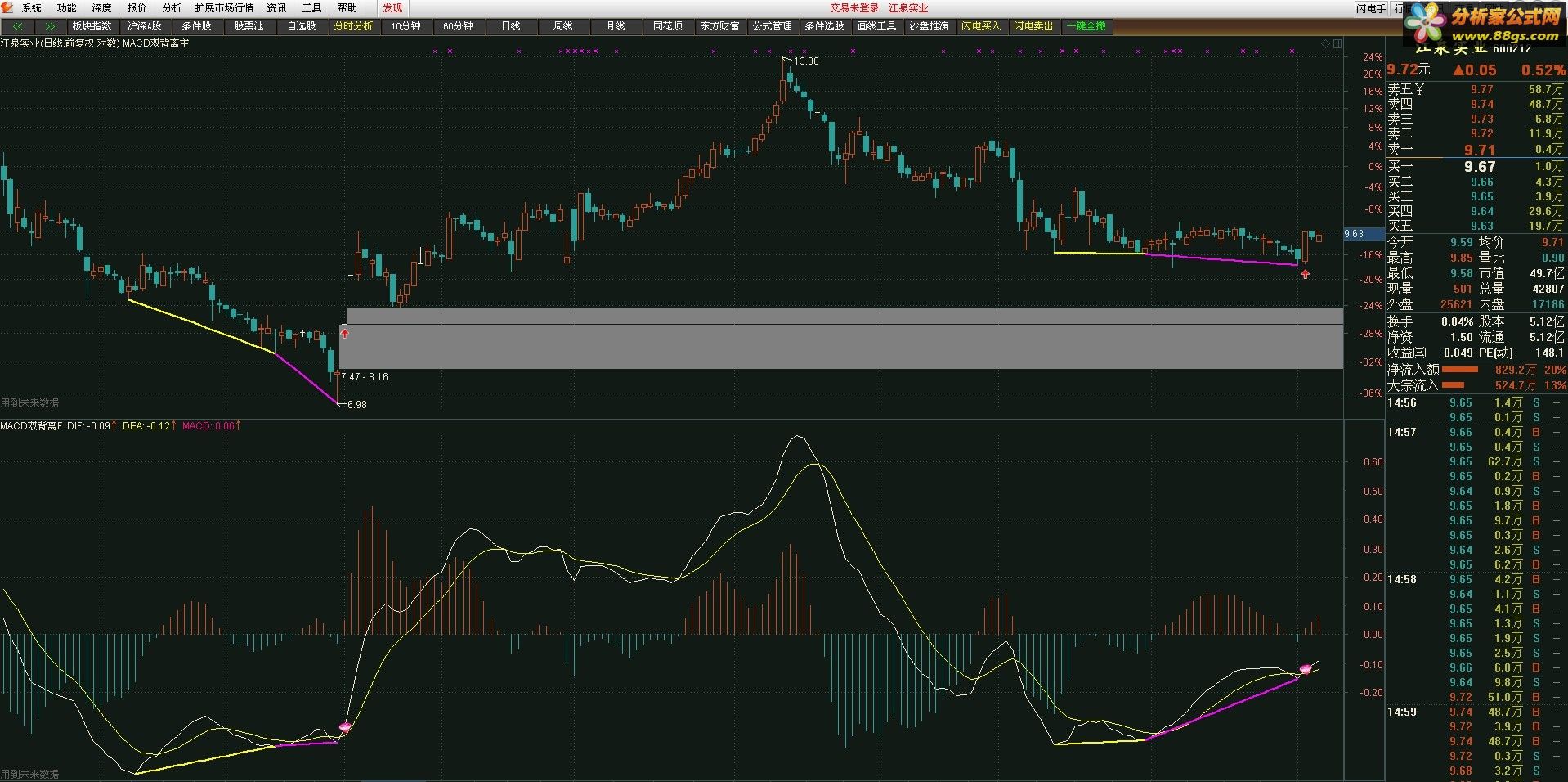Click the 大宗流入 block inflow bar
The width and height of the screenshot is (1568, 782).
pyautogui.click(x=1453, y=385)
